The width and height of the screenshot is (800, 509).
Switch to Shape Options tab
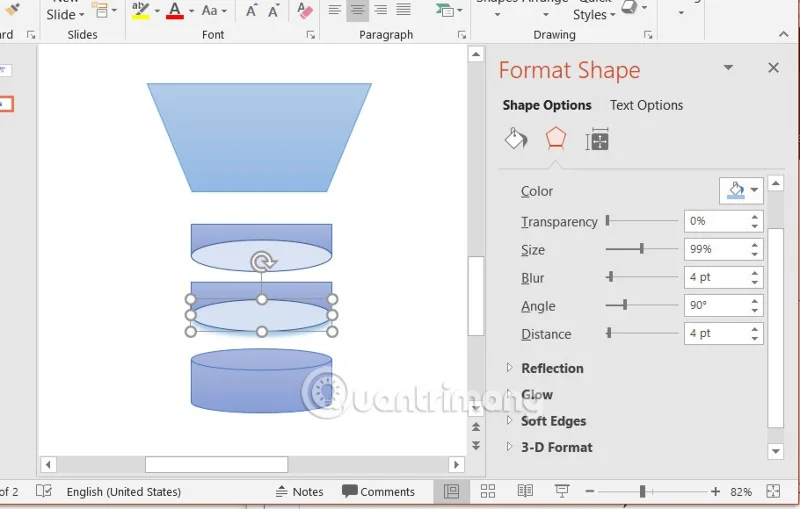(x=547, y=105)
